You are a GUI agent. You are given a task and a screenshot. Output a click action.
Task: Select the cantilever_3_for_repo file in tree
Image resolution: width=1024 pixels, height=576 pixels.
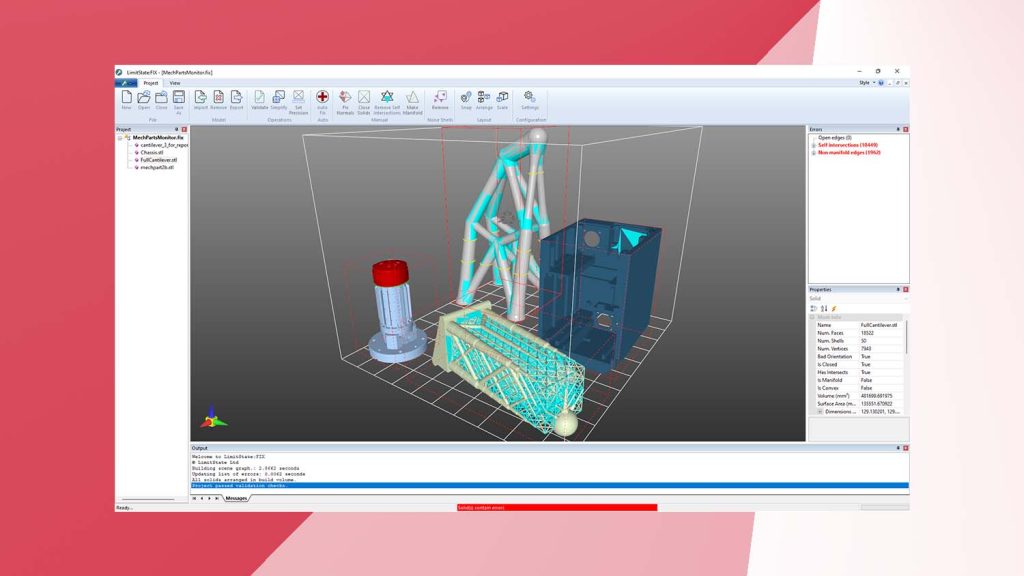click(x=164, y=145)
